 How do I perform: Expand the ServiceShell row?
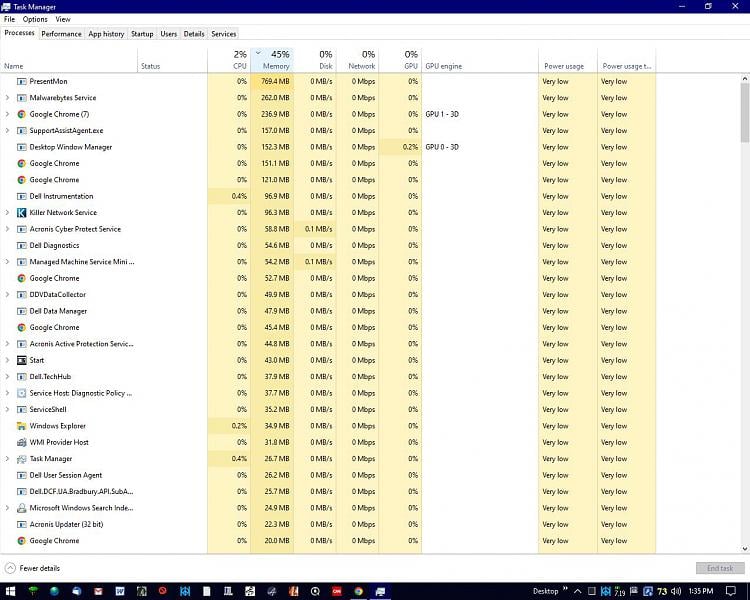tap(7, 410)
